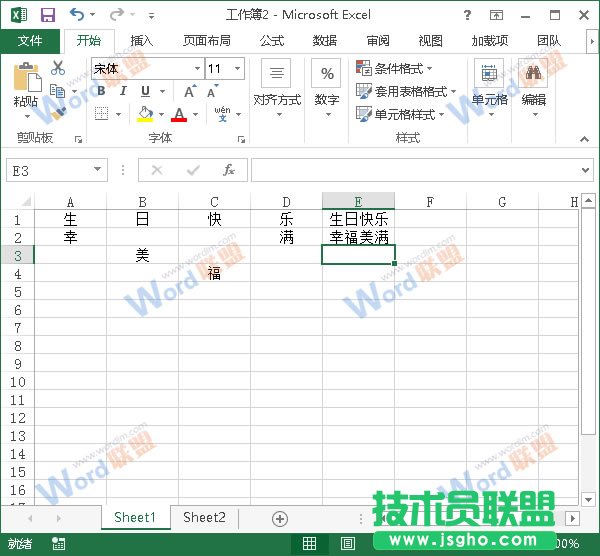The image size is (600, 556).
Task: Switch to the 加载项 tab
Action: click(490, 41)
